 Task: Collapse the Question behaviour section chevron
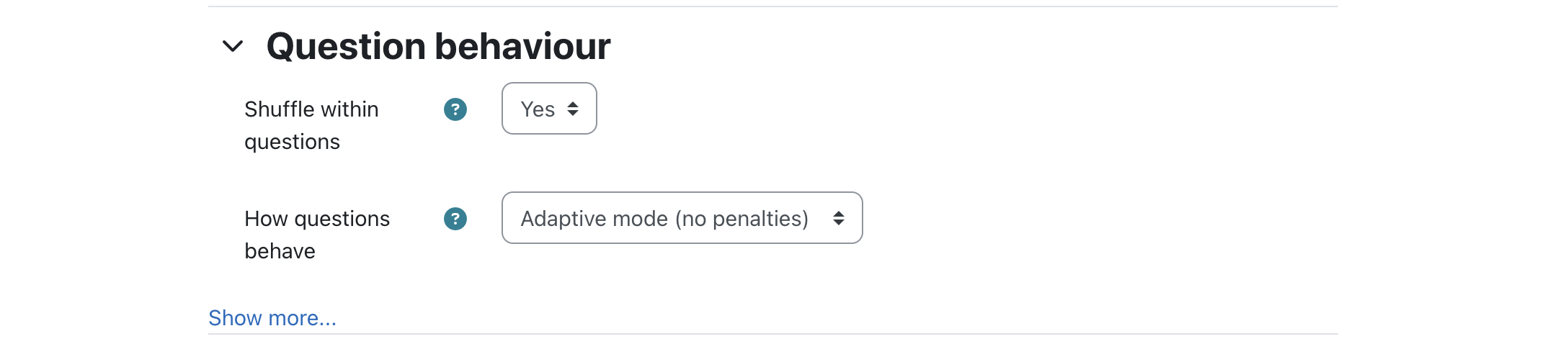[232, 47]
